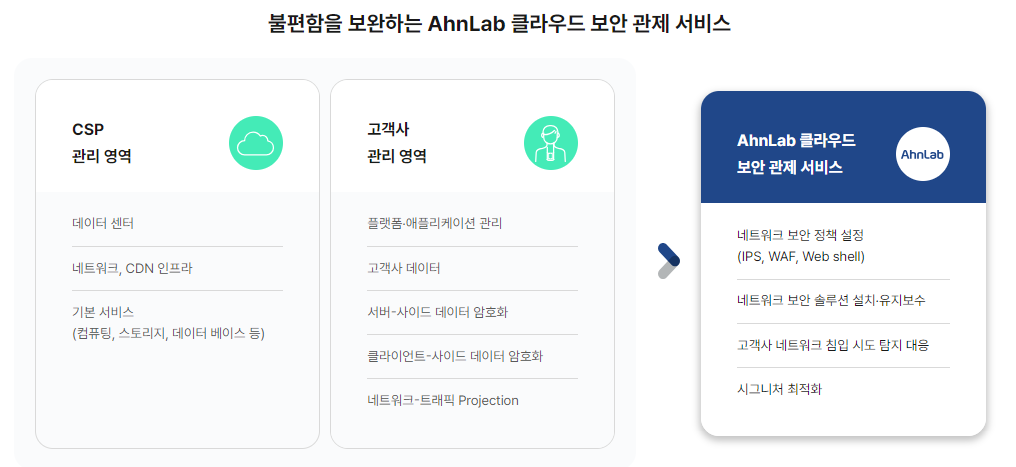
Task: Click the main page title heading
Action: point(500,24)
